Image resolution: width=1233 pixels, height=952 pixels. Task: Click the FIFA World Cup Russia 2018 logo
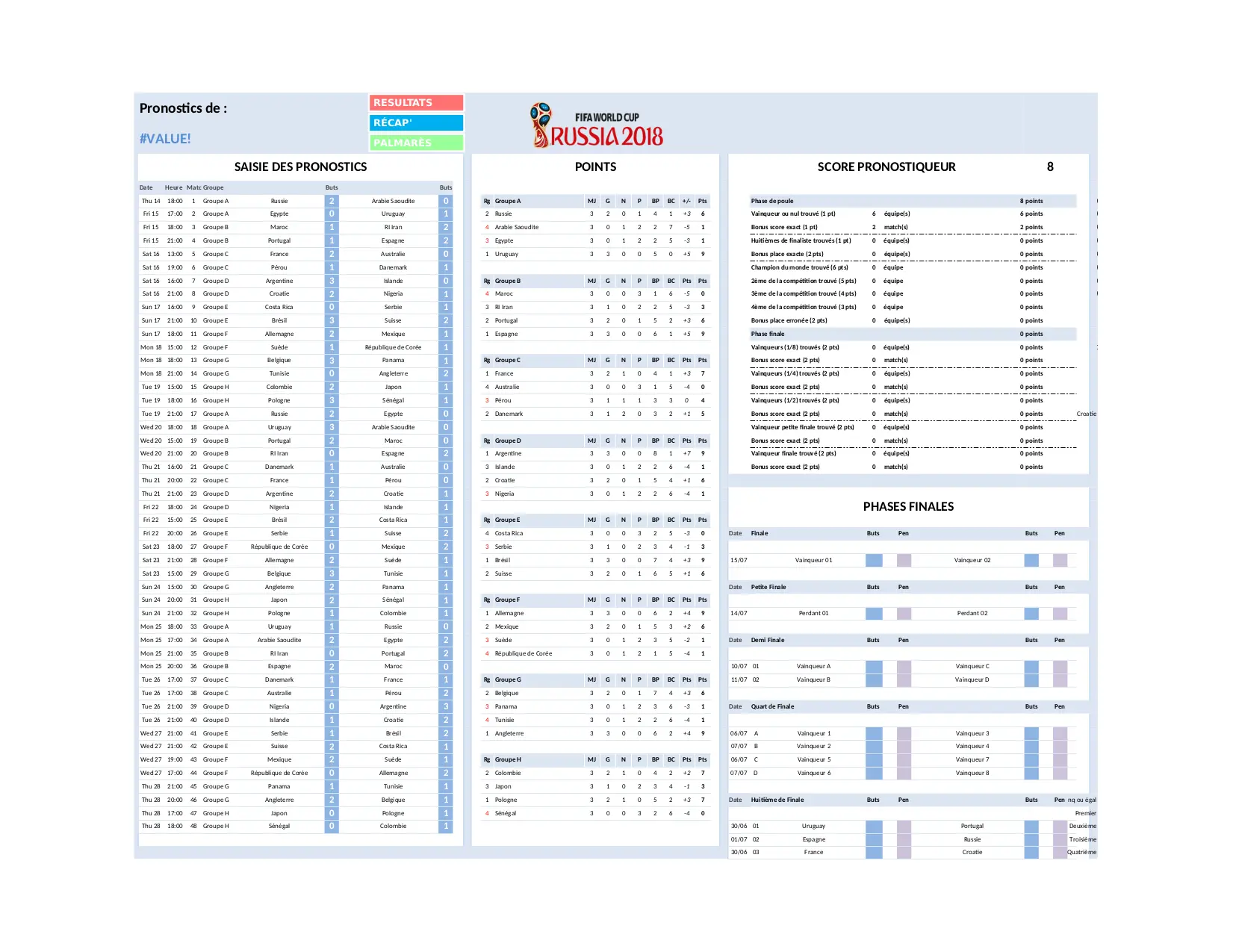click(x=597, y=125)
